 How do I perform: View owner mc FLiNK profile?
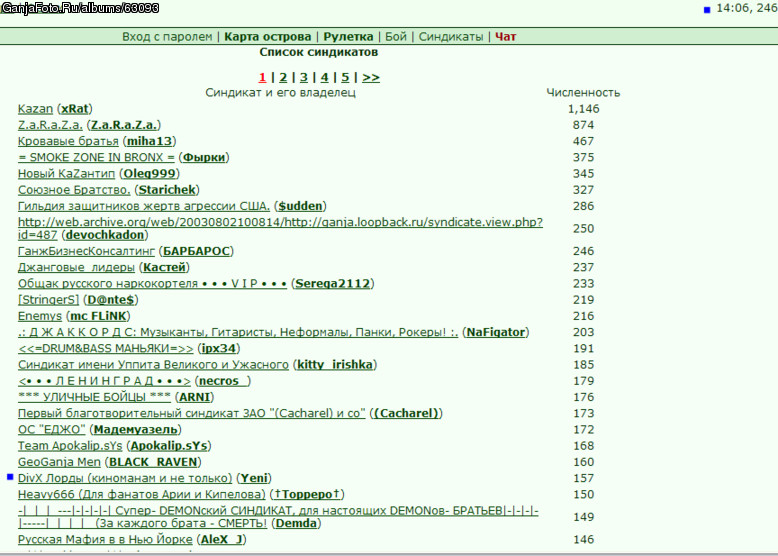[98, 316]
